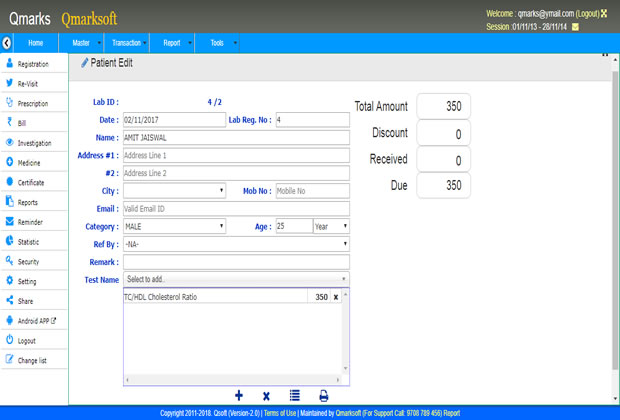Screen dimensions: 620x420
Task: Open Reminder in the sidebar
Action: [33, 222]
